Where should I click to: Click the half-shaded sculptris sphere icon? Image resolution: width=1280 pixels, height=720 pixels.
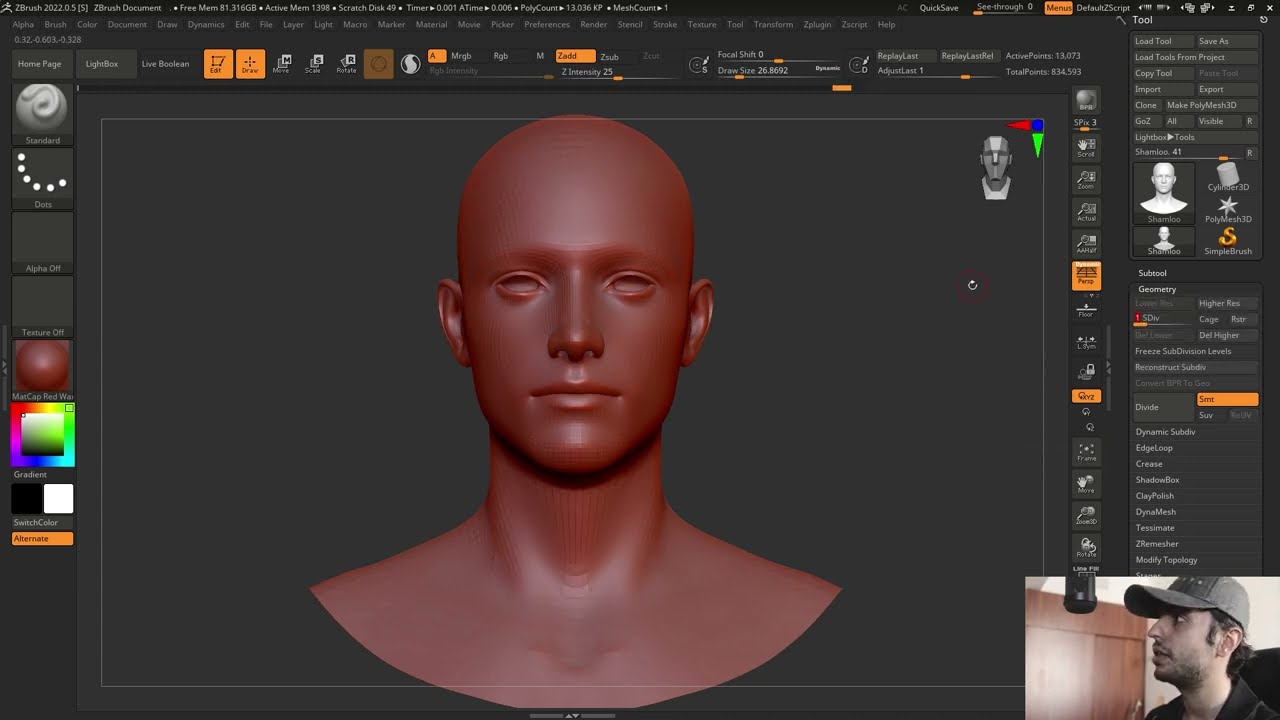click(x=410, y=64)
